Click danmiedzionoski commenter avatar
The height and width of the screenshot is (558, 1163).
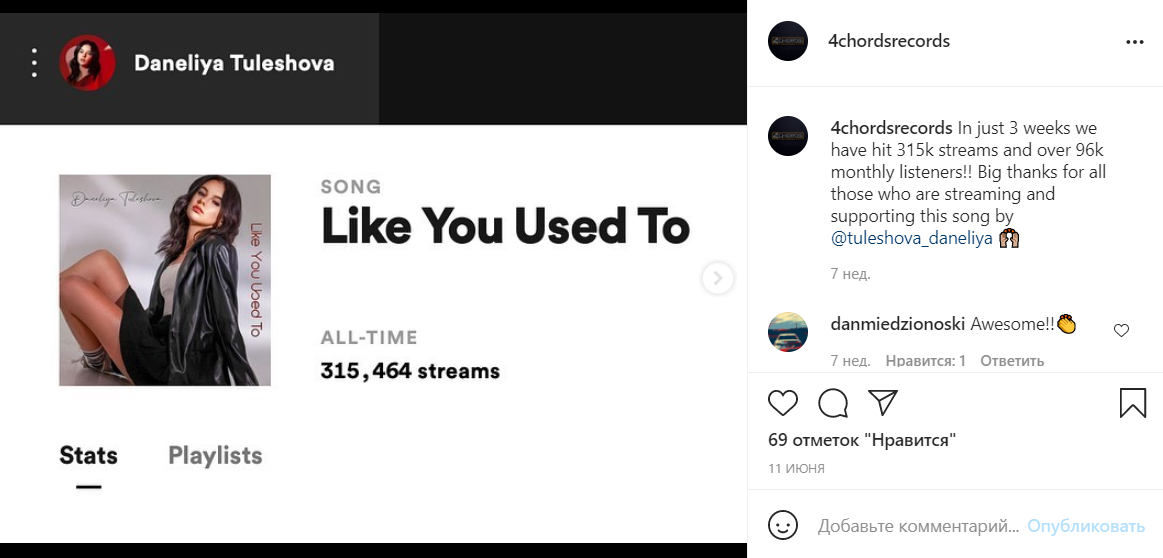[x=788, y=331]
